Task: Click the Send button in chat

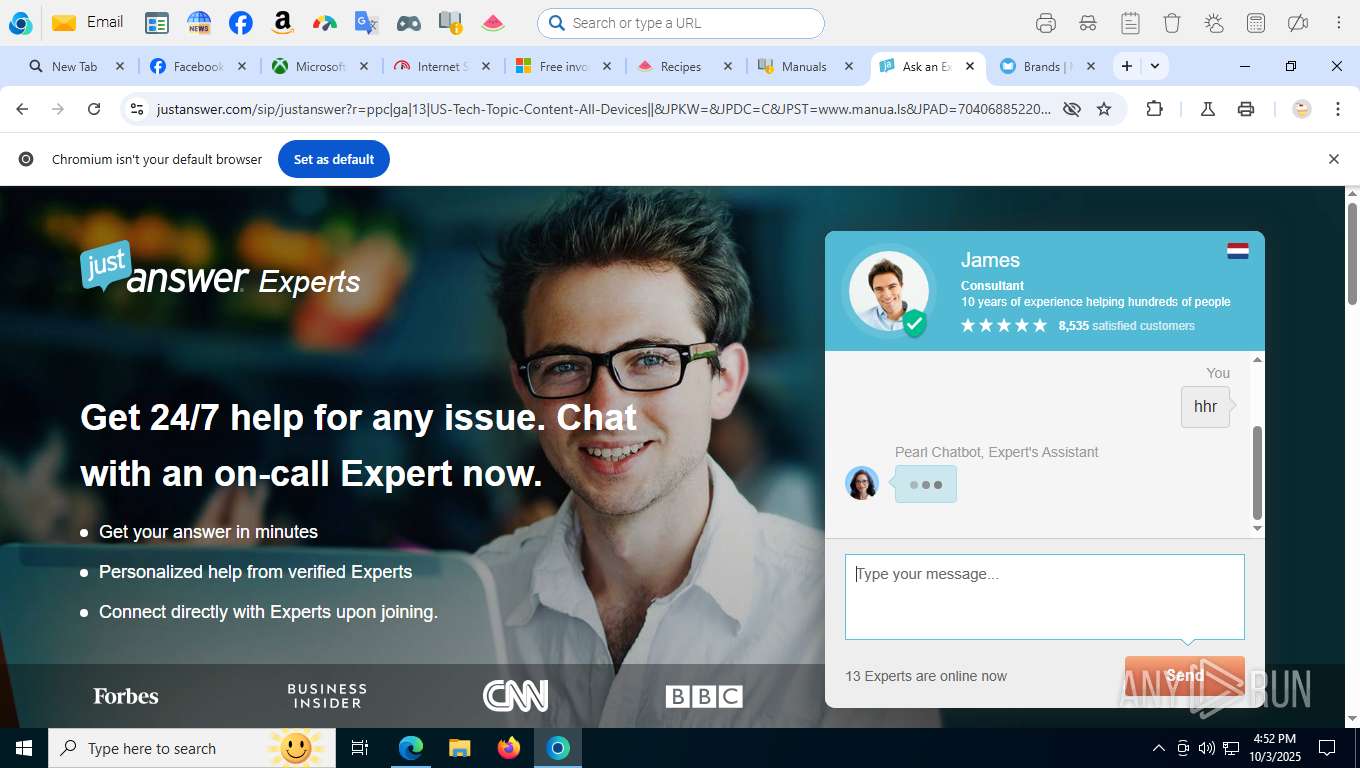Action: coord(1185,676)
